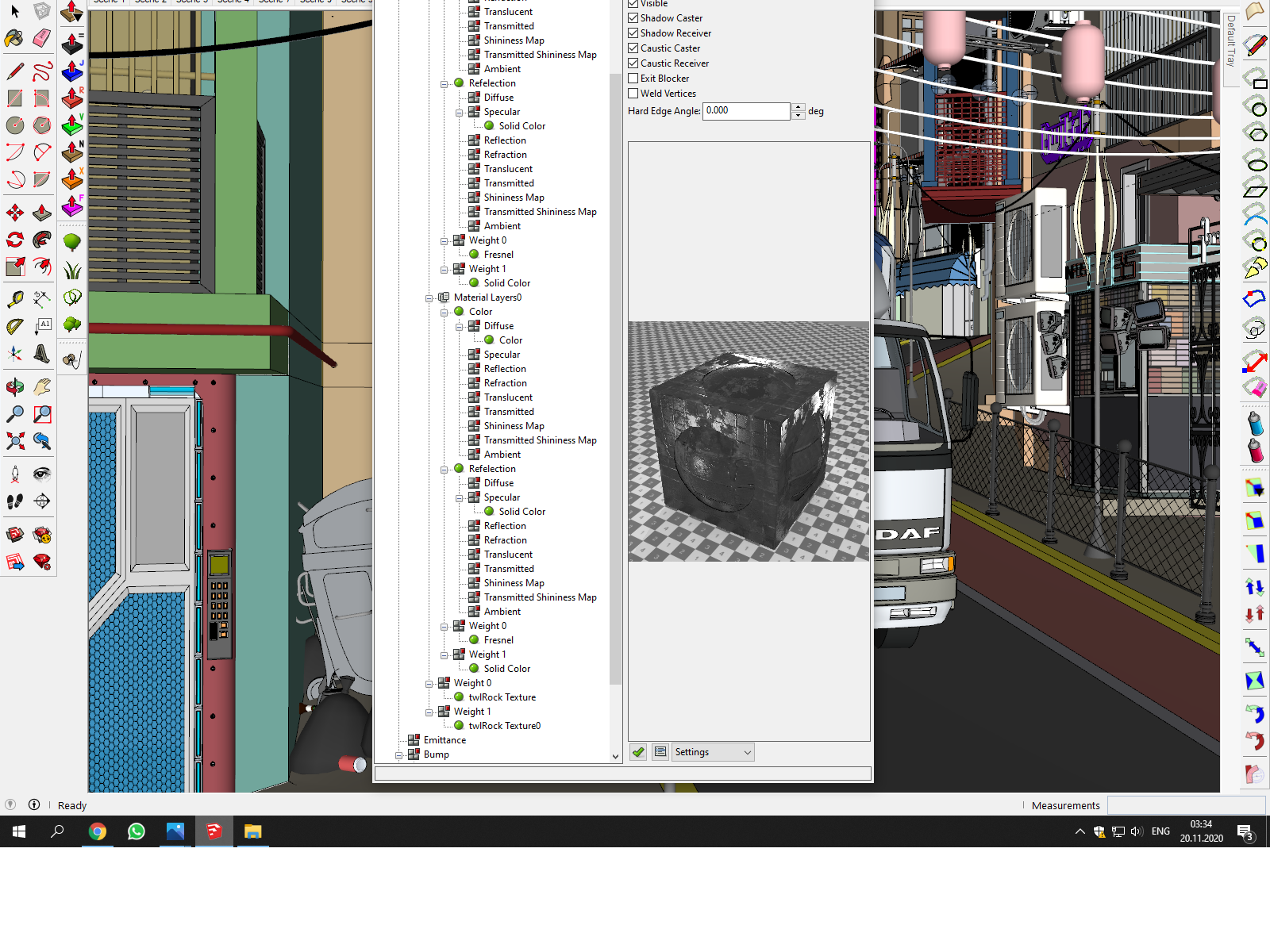Toggle the Shadow Receiver checkbox
The image size is (1270, 952).
tap(633, 33)
